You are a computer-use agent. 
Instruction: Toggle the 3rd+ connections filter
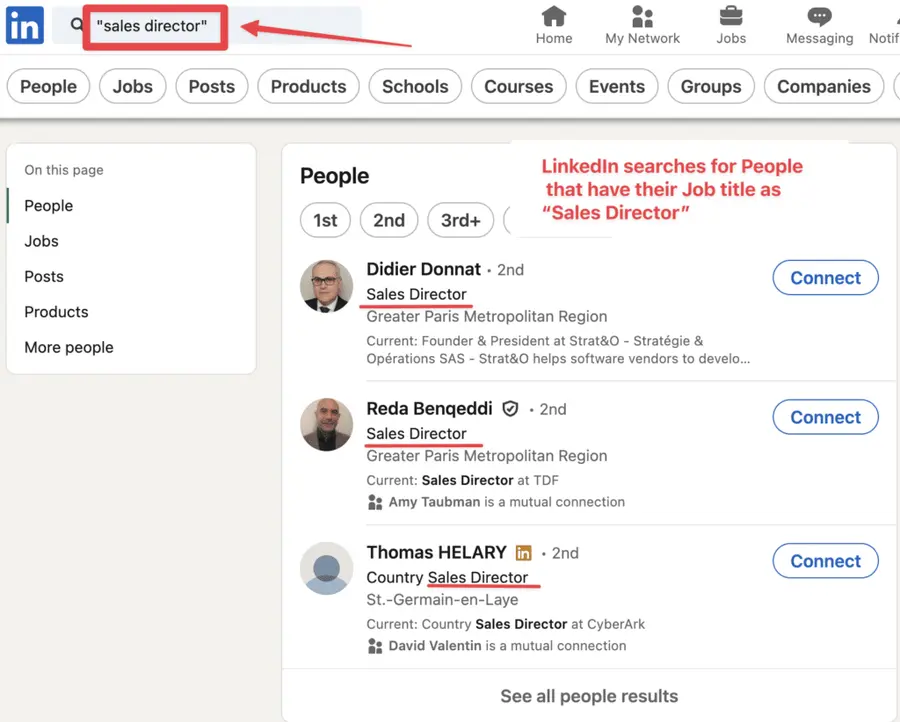pos(460,220)
